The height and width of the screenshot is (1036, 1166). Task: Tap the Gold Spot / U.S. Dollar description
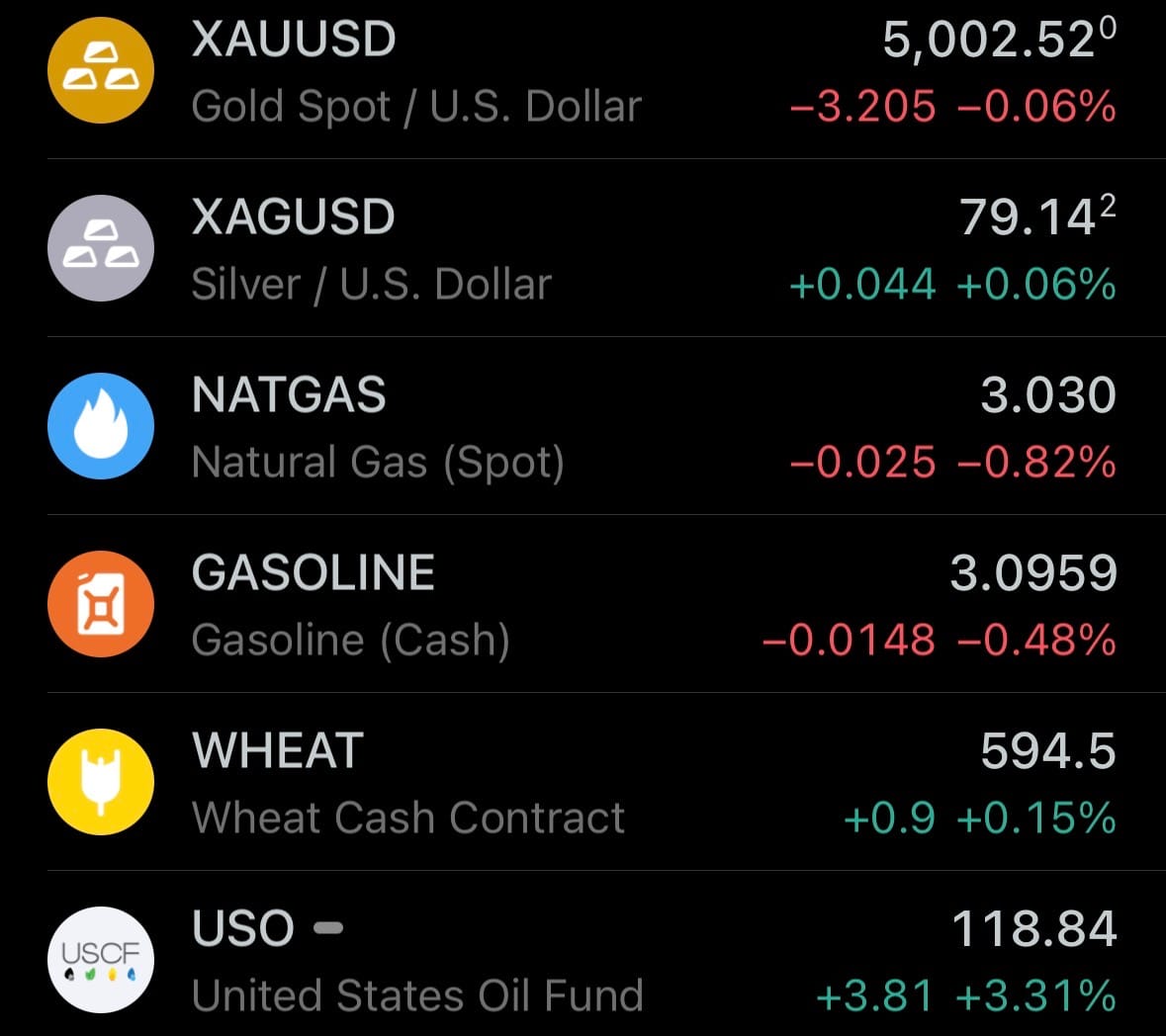[x=416, y=106]
